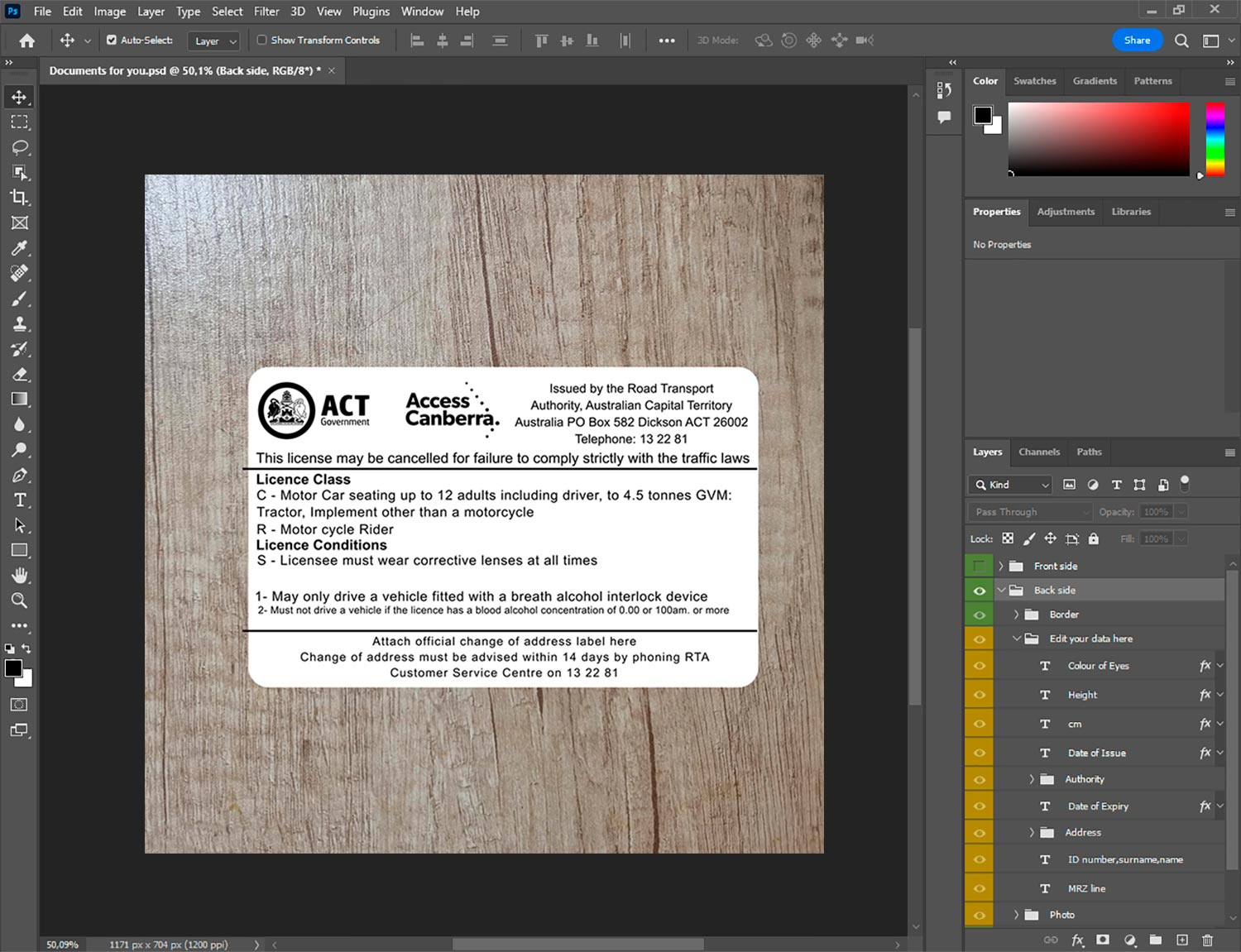Select the Lasso tool
The height and width of the screenshot is (952, 1241).
point(19,147)
